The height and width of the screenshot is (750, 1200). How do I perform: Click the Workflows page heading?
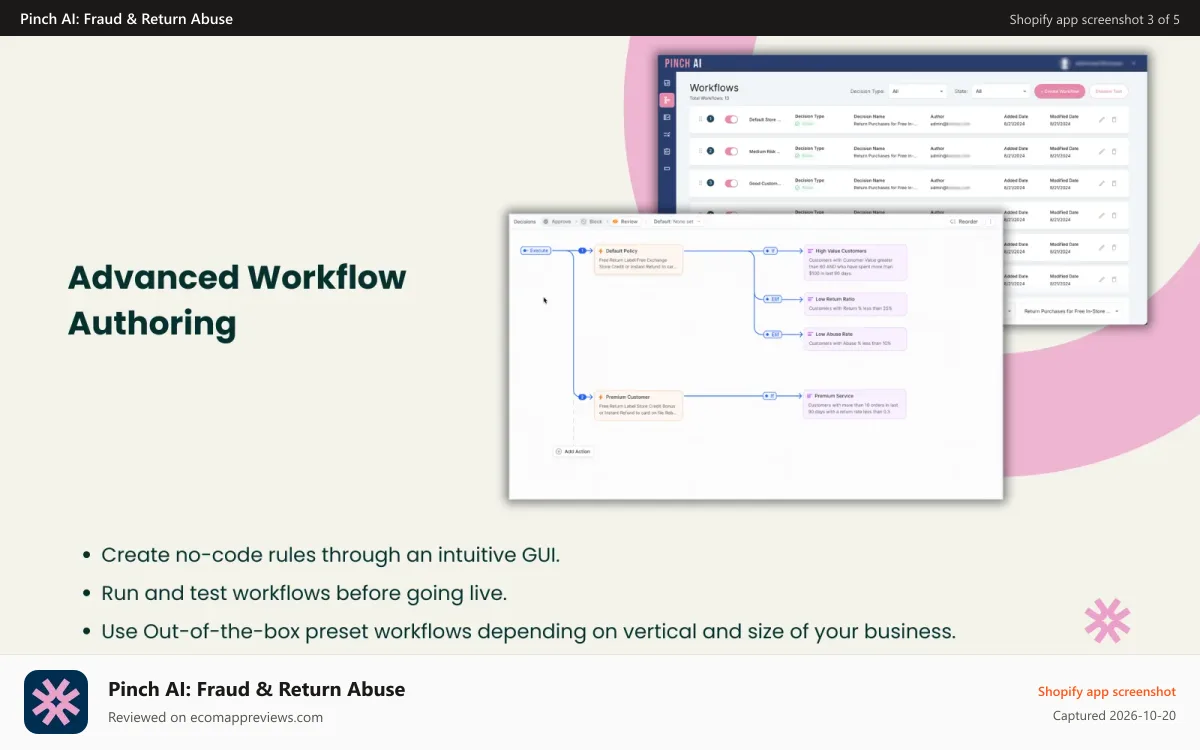(714, 88)
